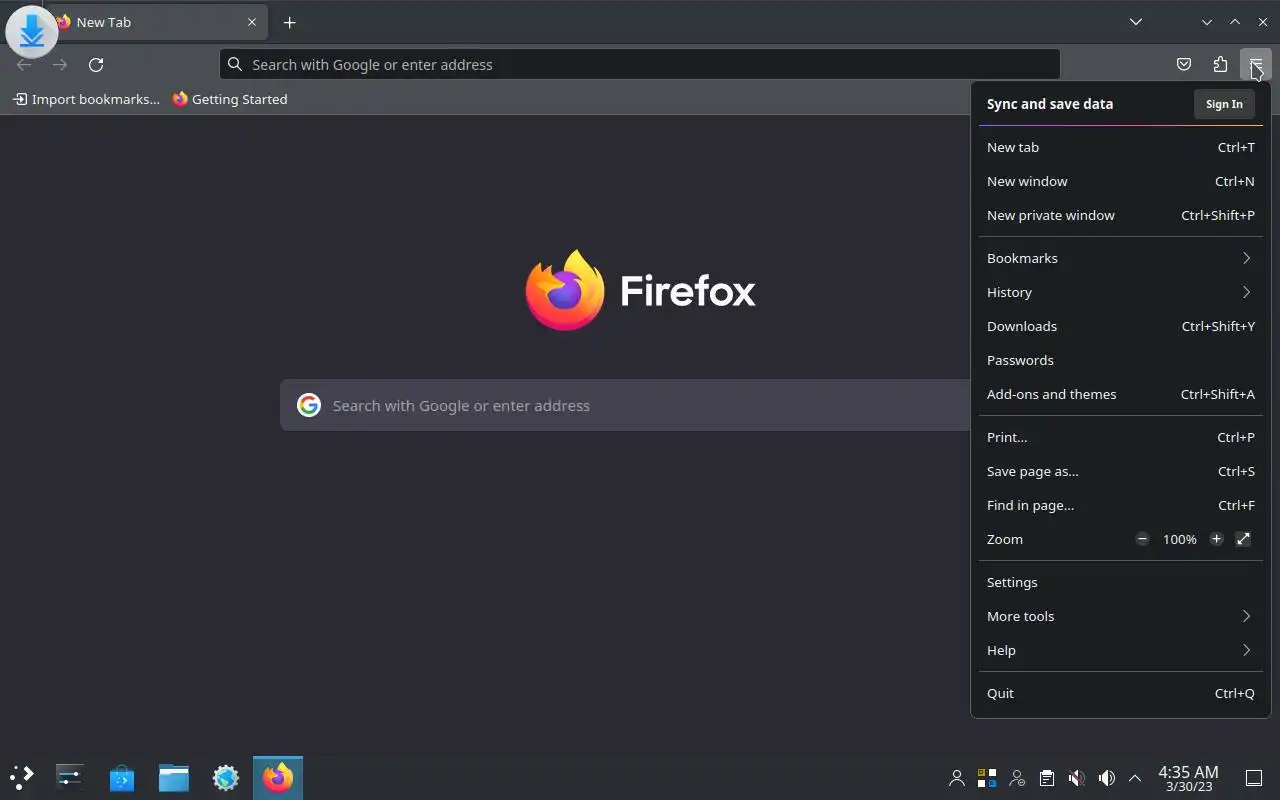The width and height of the screenshot is (1280, 800).
Task: Open System Settings sliders icon on taskbar
Action: [x=70, y=777]
